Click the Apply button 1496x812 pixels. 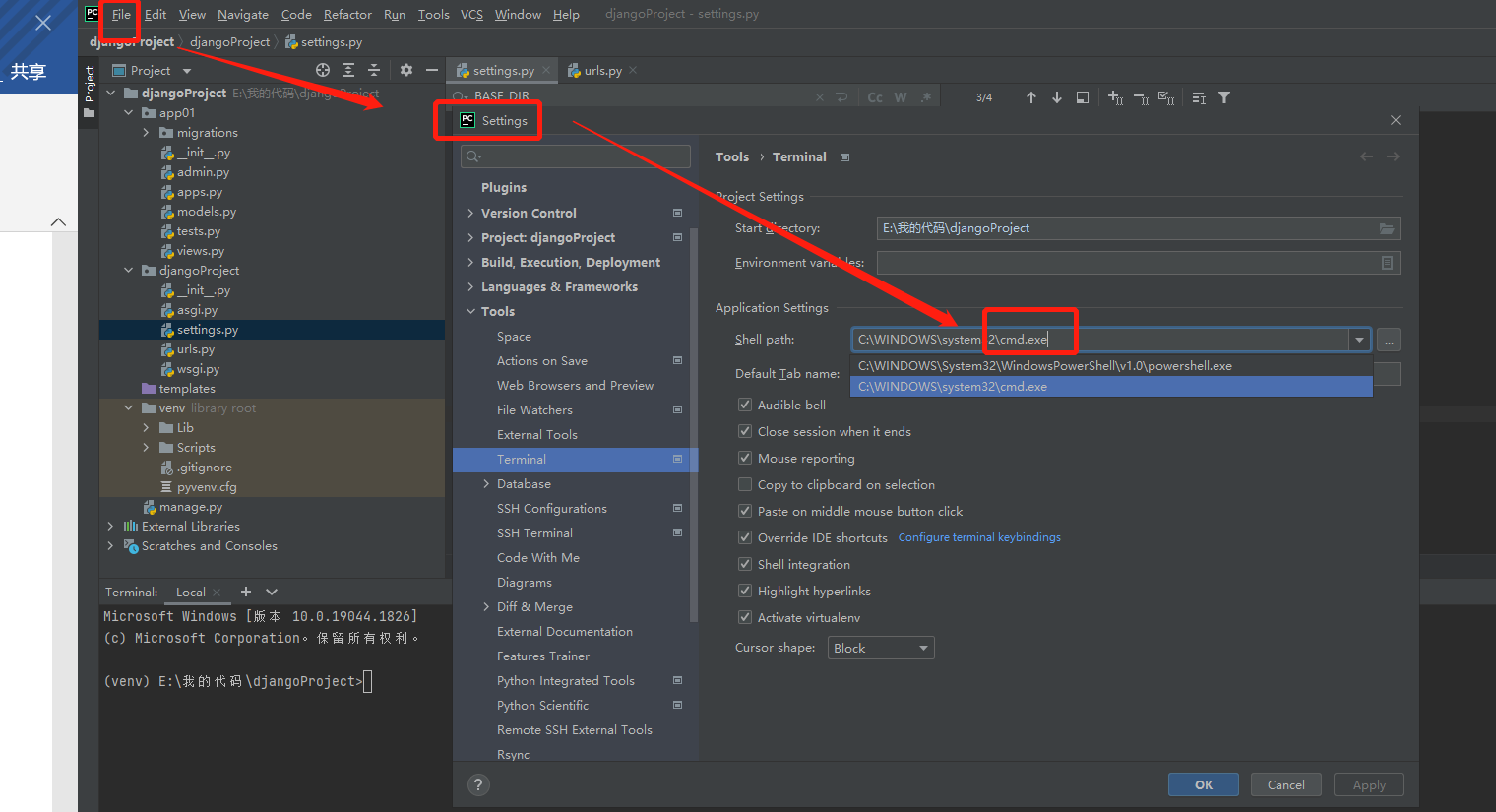1369,784
